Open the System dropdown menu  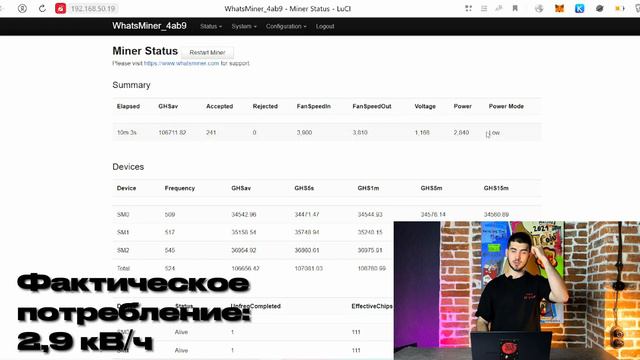[244, 26]
